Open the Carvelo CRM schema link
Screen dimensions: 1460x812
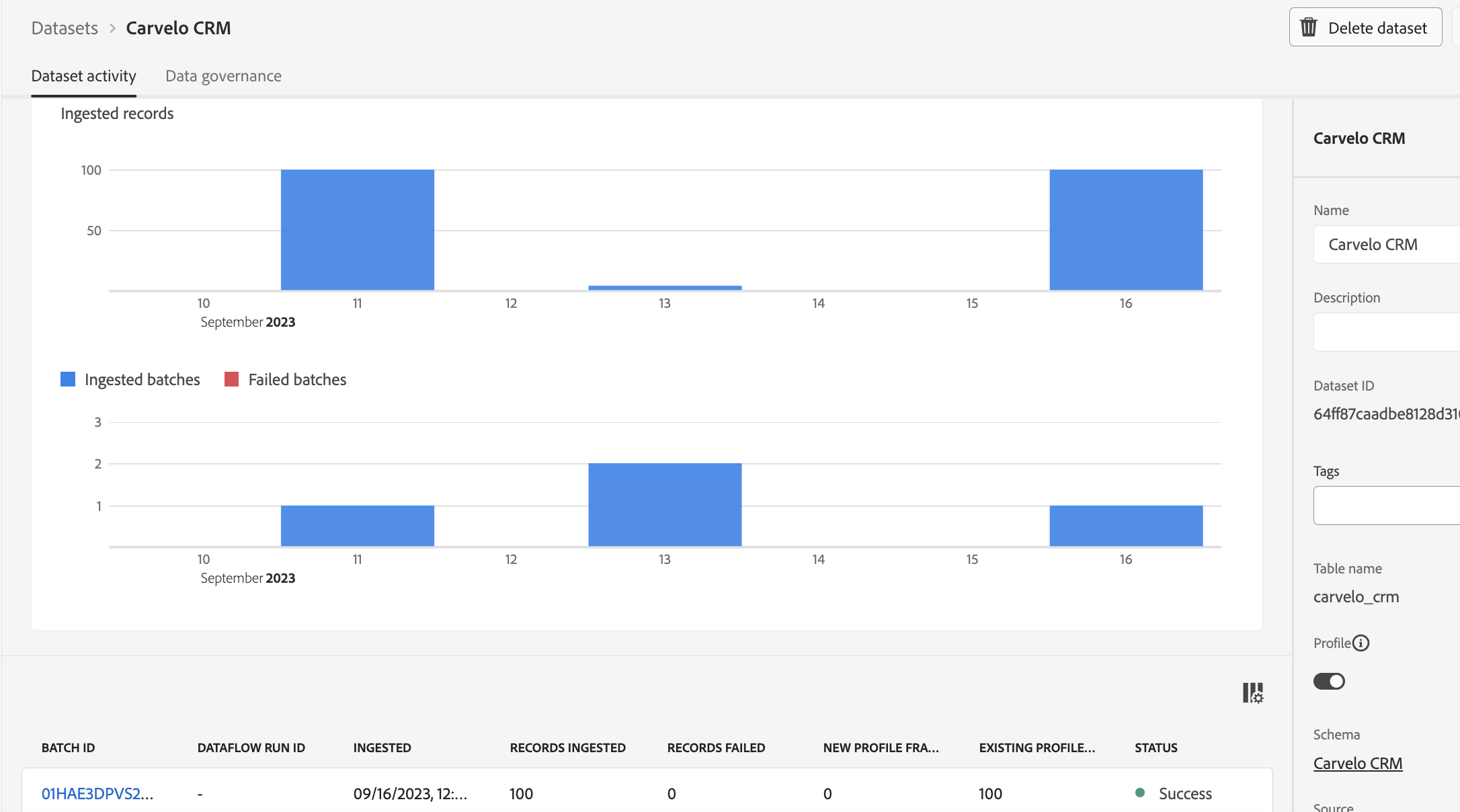click(x=1358, y=764)
